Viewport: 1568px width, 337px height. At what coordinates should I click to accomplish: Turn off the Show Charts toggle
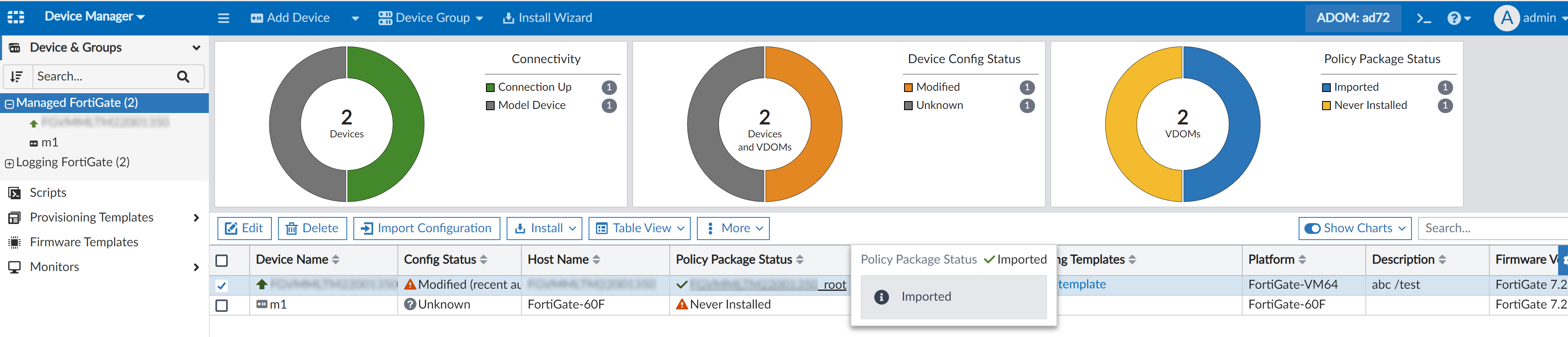1312,229
